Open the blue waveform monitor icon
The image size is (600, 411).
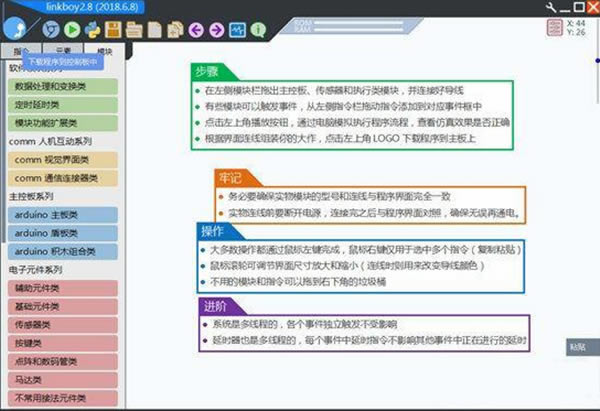(x=237, y=30)
